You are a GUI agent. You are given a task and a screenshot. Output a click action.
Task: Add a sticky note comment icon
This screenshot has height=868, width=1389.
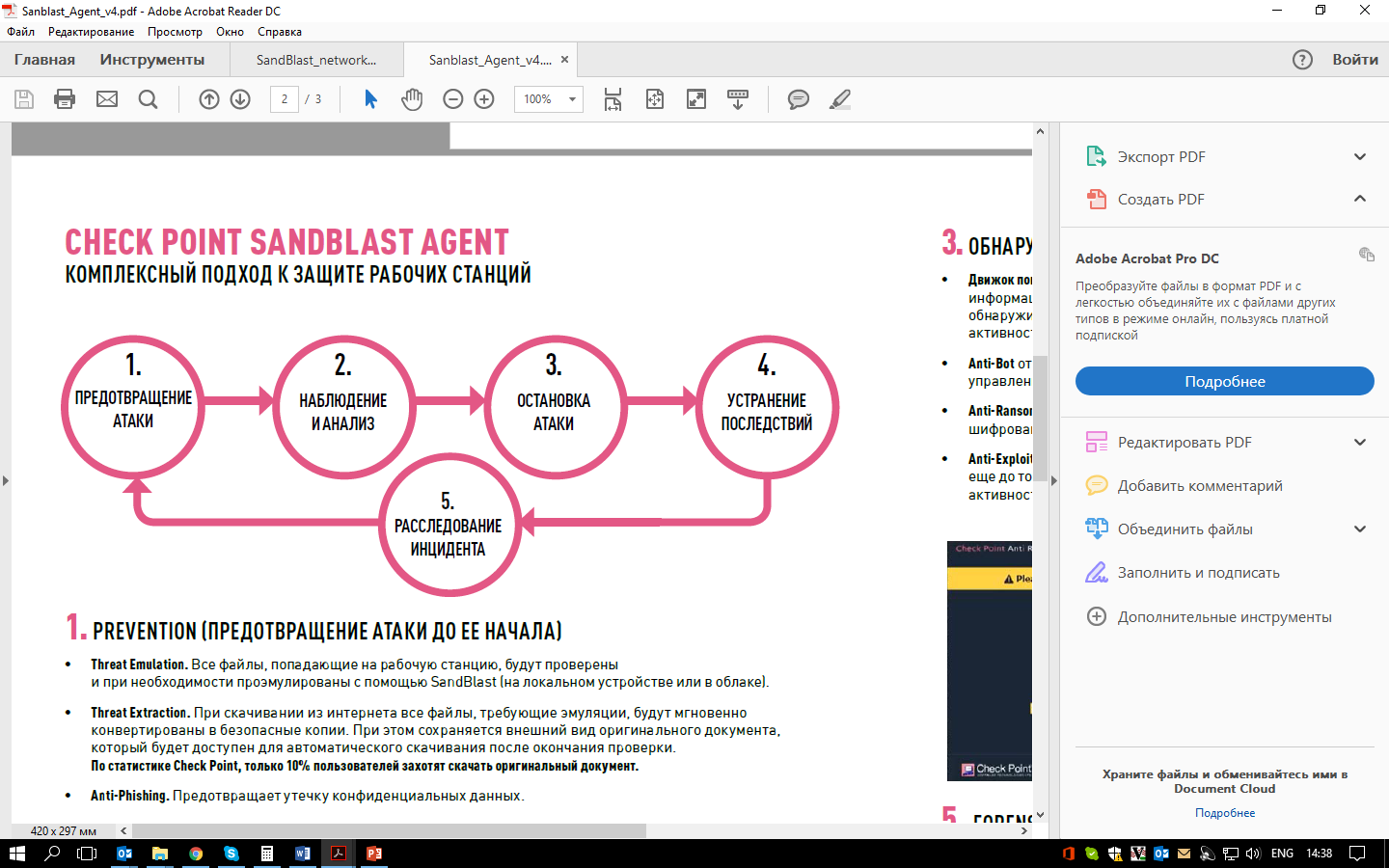point(799,99)
